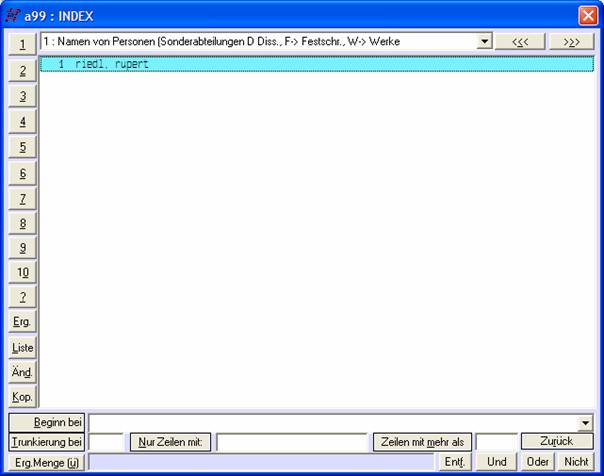Screen dimensions: 604x476
Task: Select index button 1
Action: tap(22, 44)
